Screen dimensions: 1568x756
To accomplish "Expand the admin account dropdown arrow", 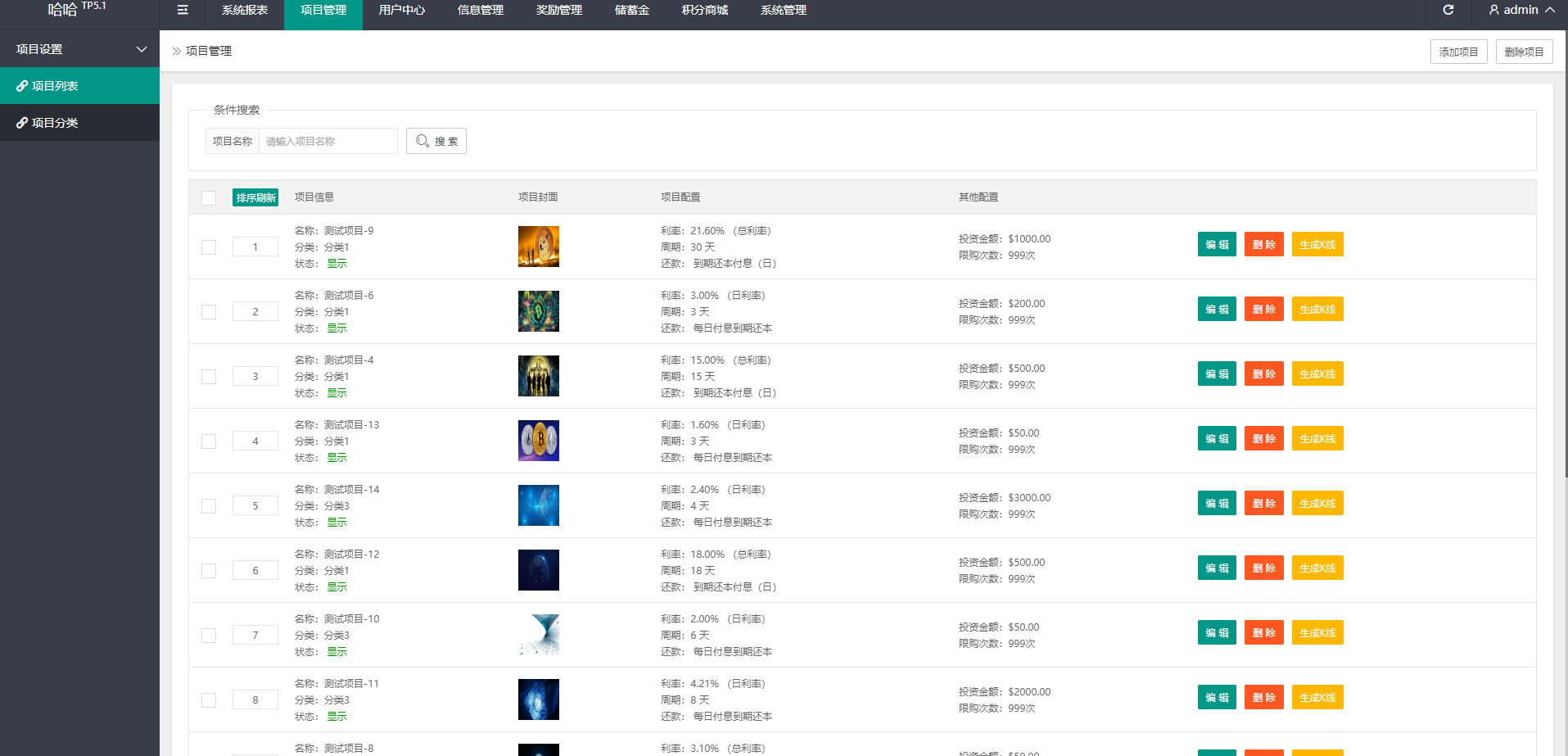I will 1550,10.
